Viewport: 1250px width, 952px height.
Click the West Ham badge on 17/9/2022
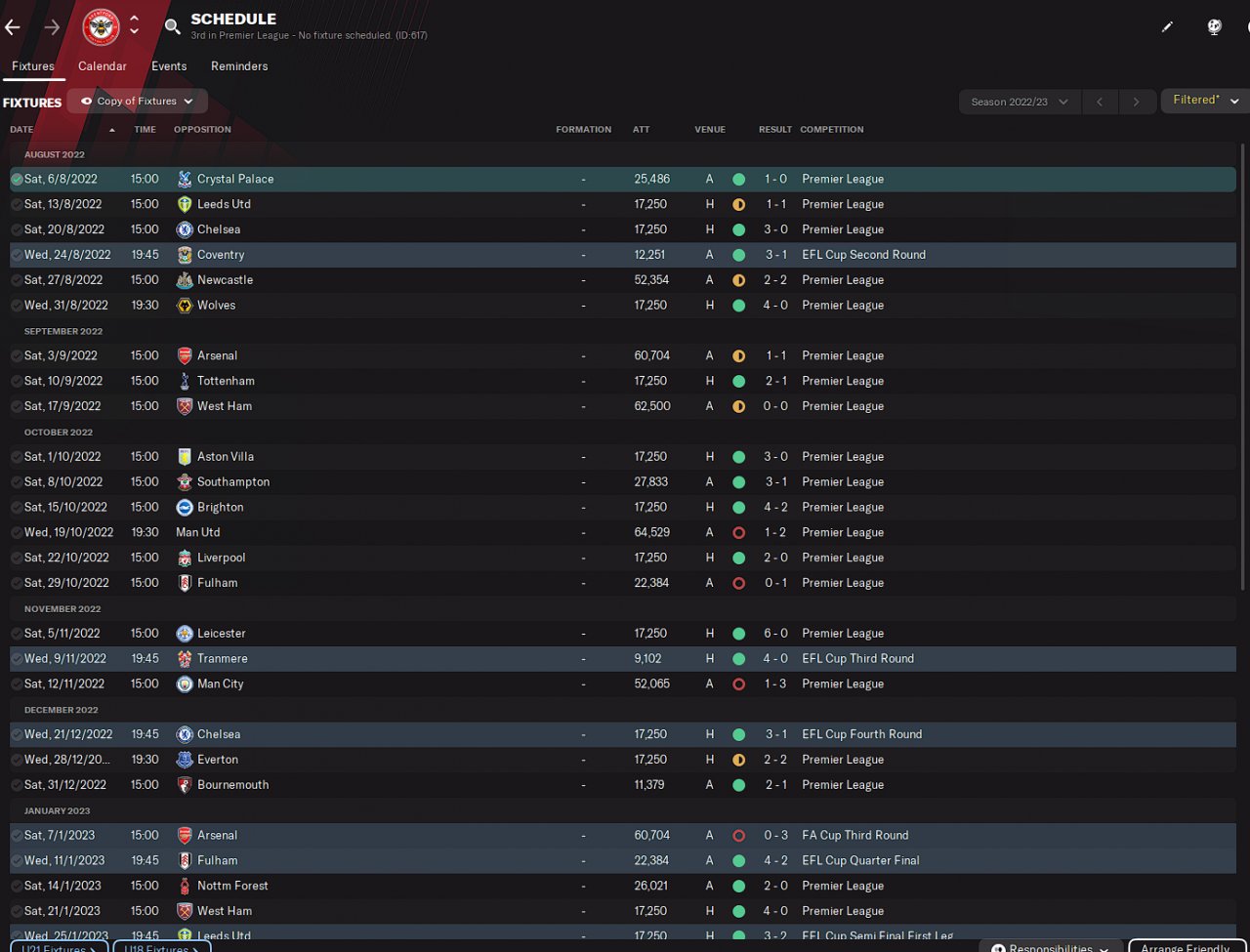[185, 406]
